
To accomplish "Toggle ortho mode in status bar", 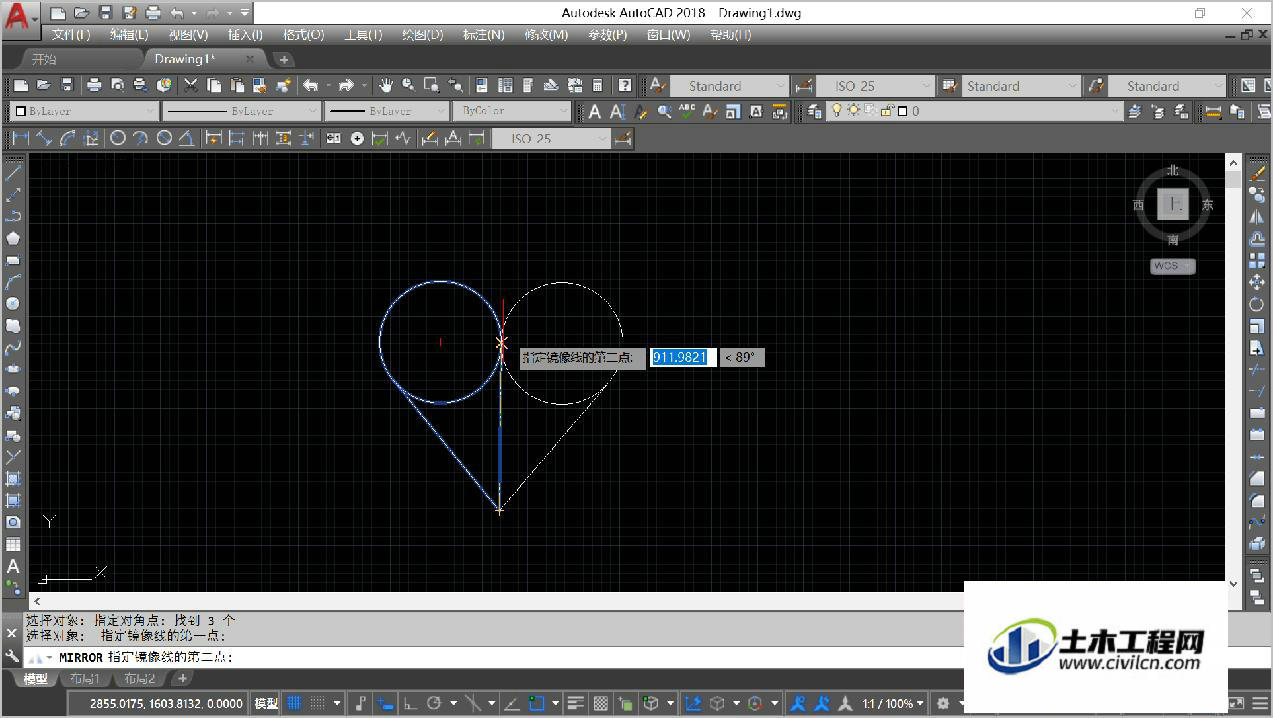I will click(410, 703).
